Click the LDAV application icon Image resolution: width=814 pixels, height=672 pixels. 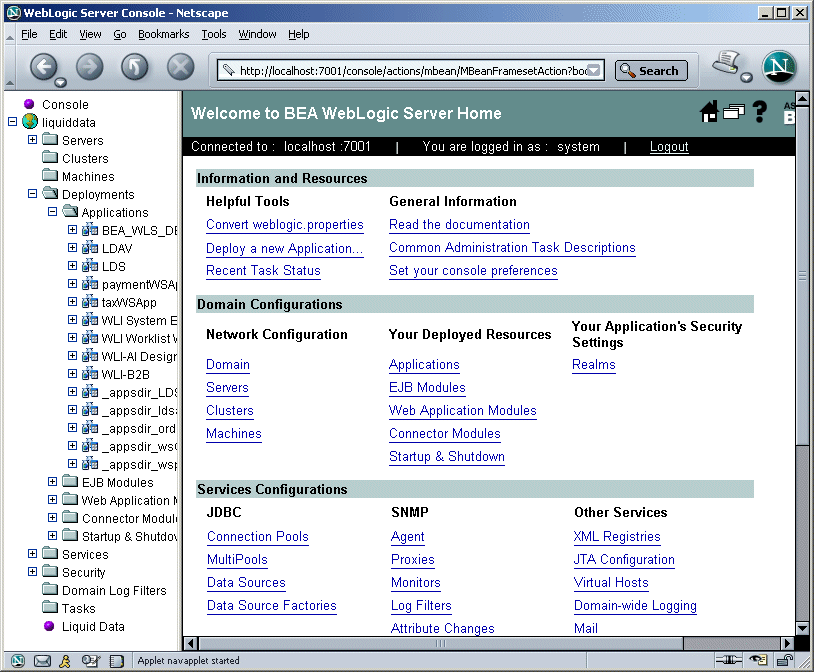(90, 248)
